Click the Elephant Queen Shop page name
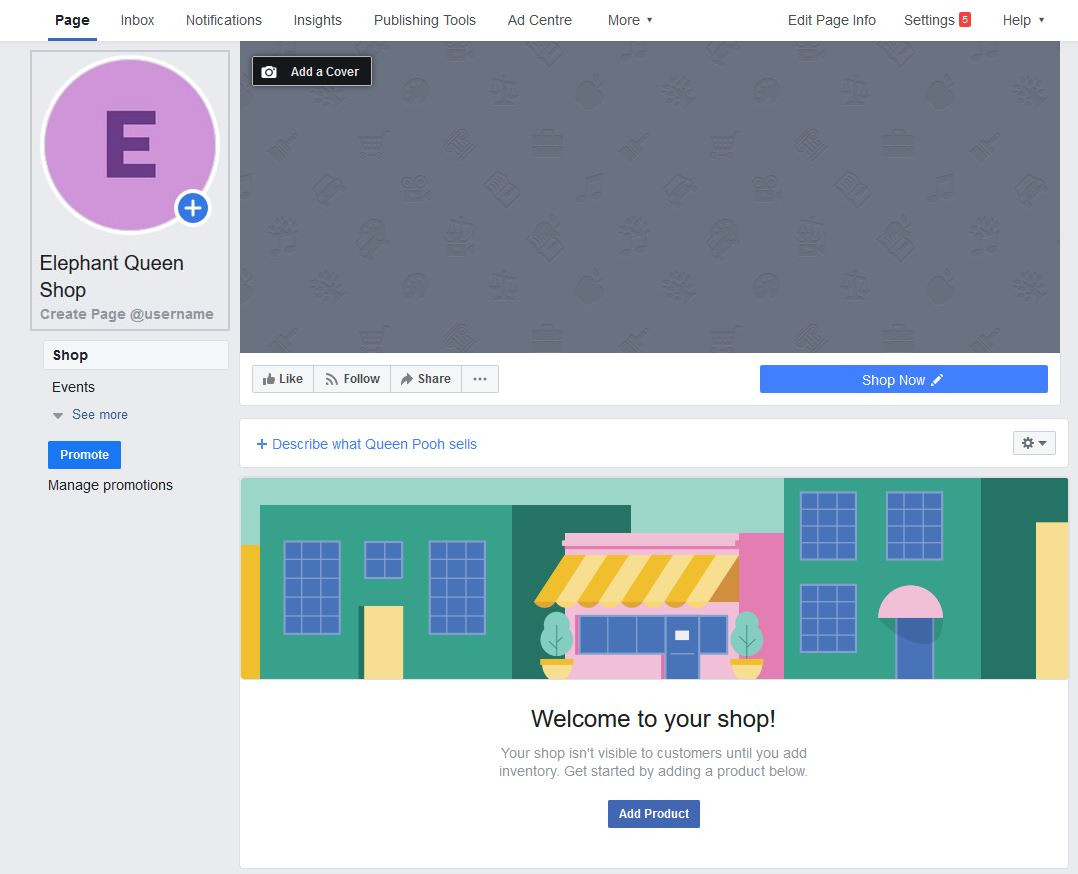This screenshot has height=874, width=1078. coord(111,276)
